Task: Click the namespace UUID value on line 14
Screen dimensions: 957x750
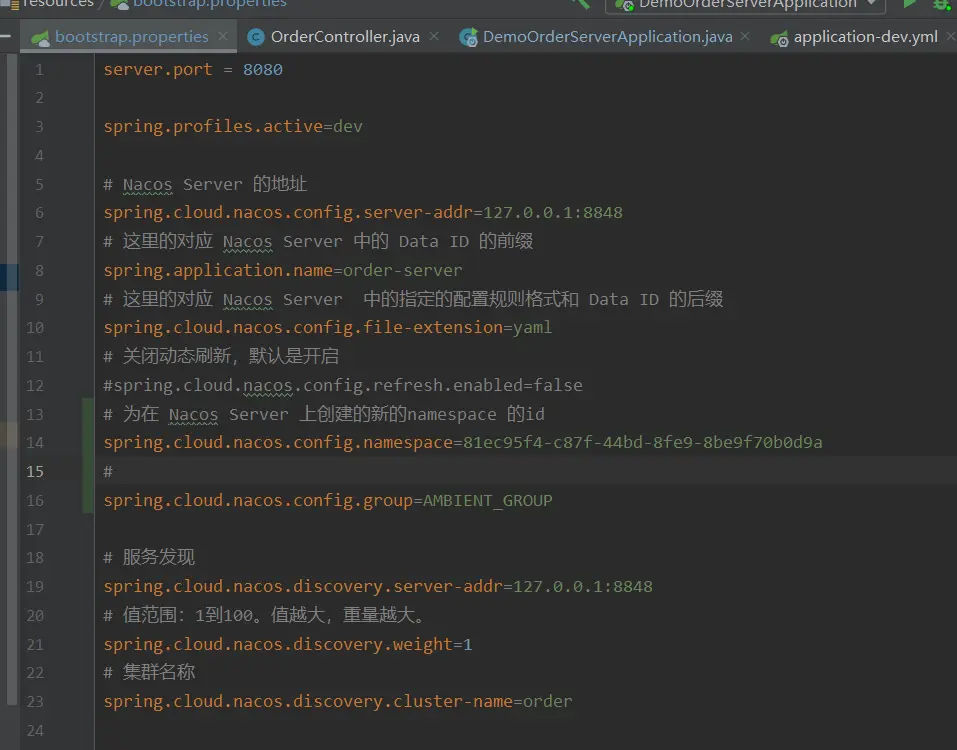Action: point(642,442)
